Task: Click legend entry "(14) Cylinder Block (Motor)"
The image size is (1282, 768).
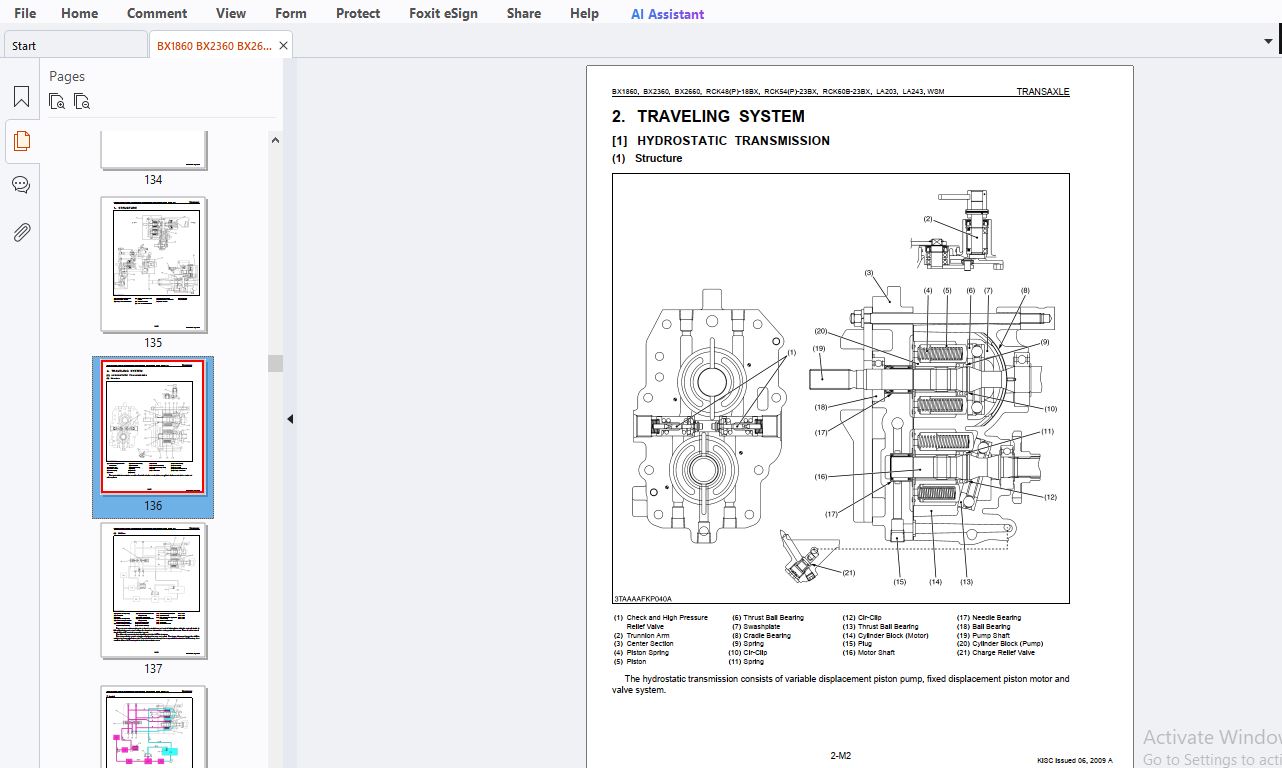Action: click(x=885, y=636)
